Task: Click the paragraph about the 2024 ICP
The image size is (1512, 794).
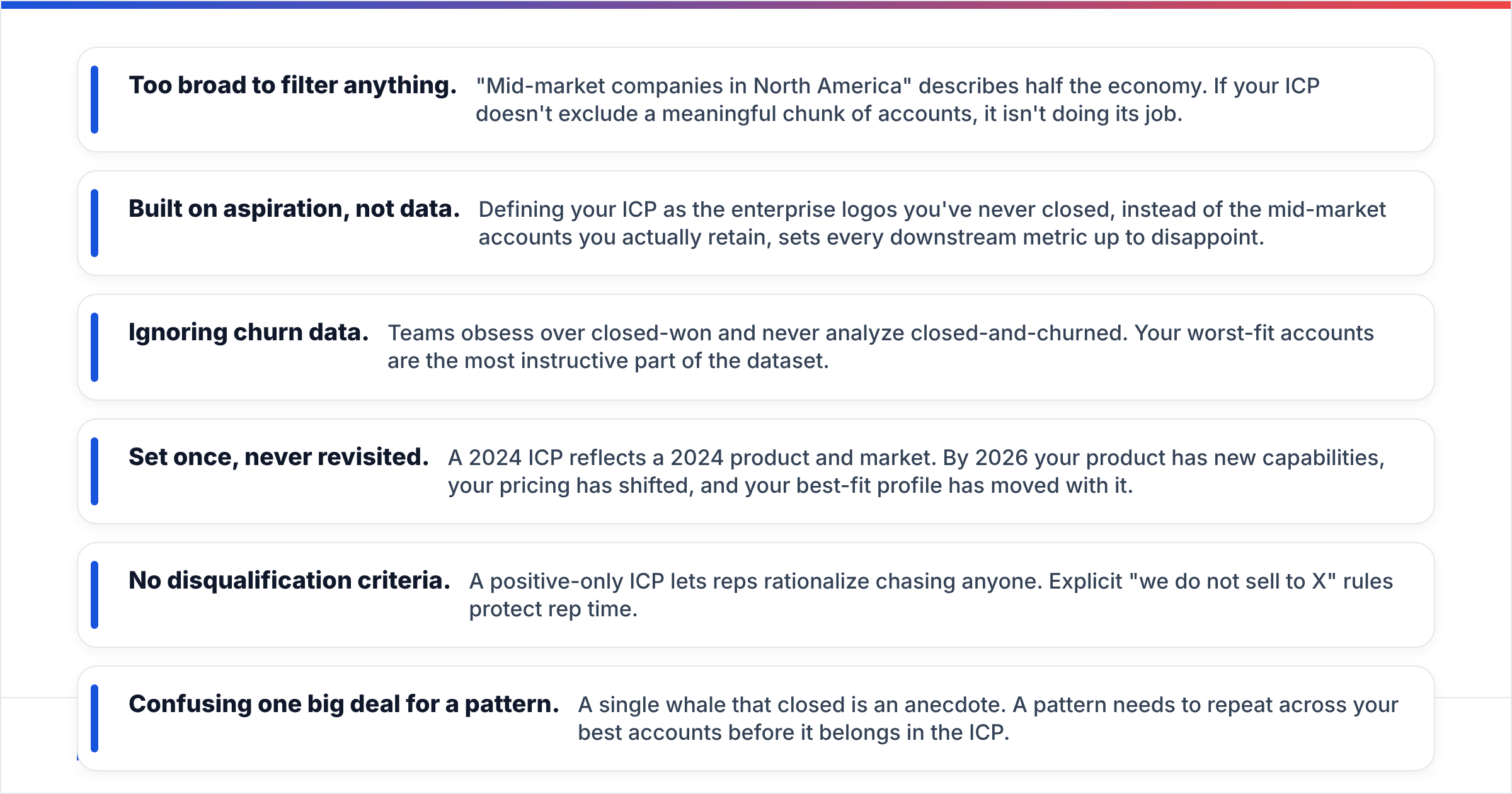Action: click(917, 471)
